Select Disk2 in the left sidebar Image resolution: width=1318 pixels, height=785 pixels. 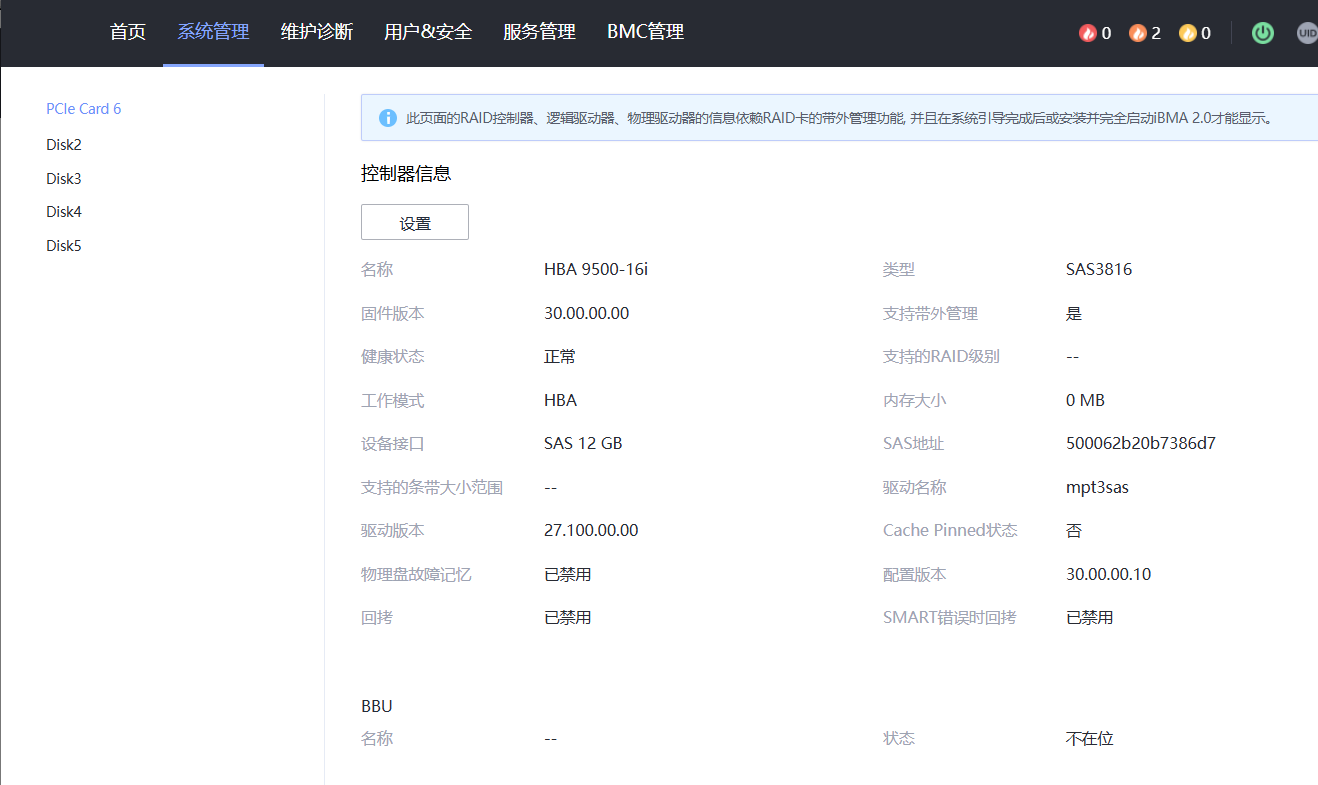(63, 144)
